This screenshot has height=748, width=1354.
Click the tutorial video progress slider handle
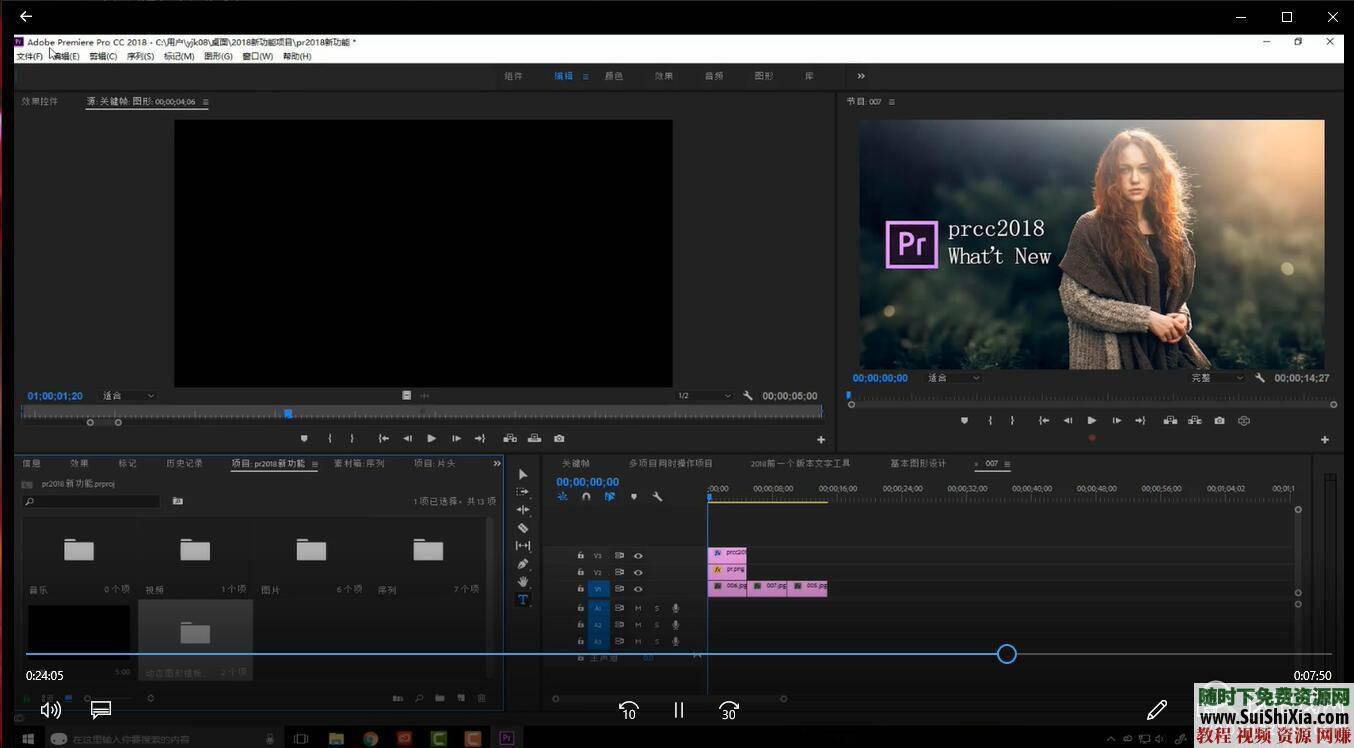[x=1006, y=653]
